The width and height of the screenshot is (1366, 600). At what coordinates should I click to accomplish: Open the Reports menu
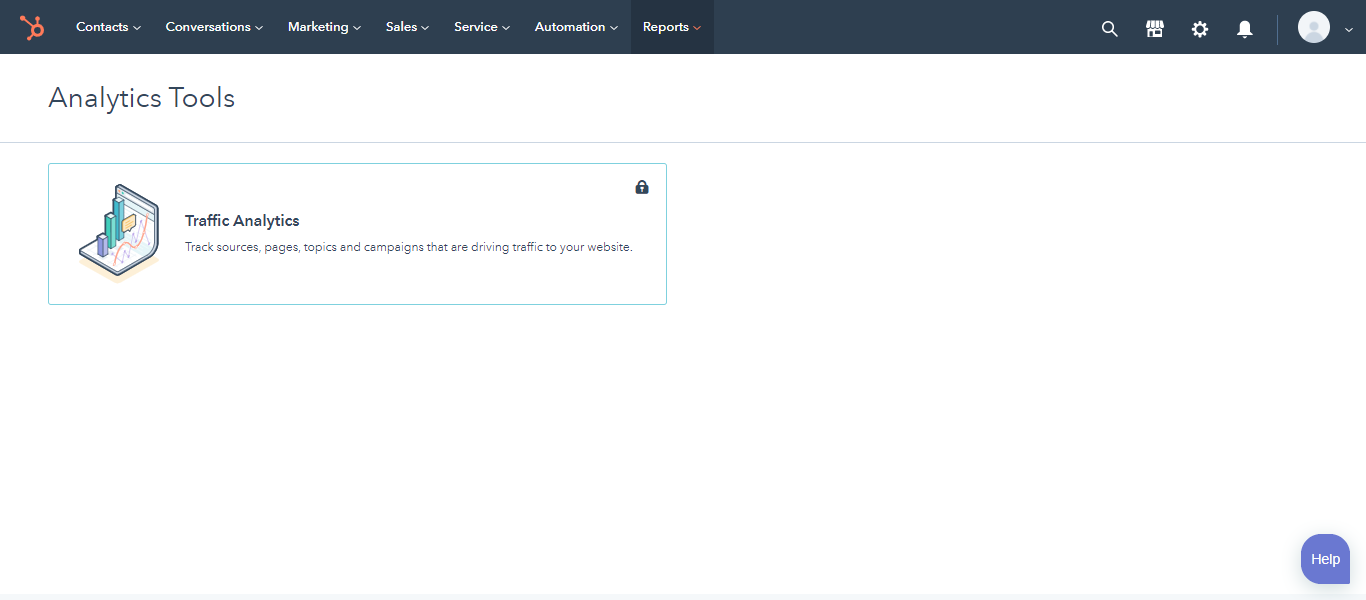click(x=672, y=27)
